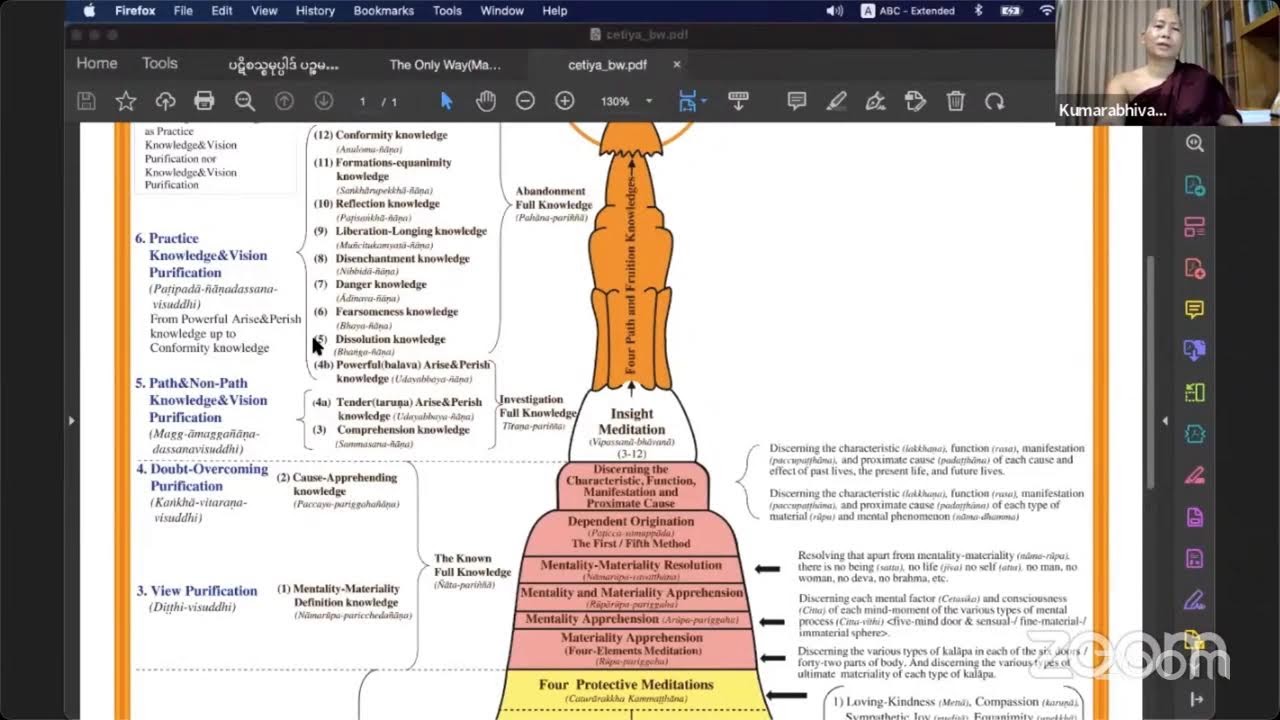Open the Edit menu
This screenshot has width=1280, height=720.
point(222,11)
